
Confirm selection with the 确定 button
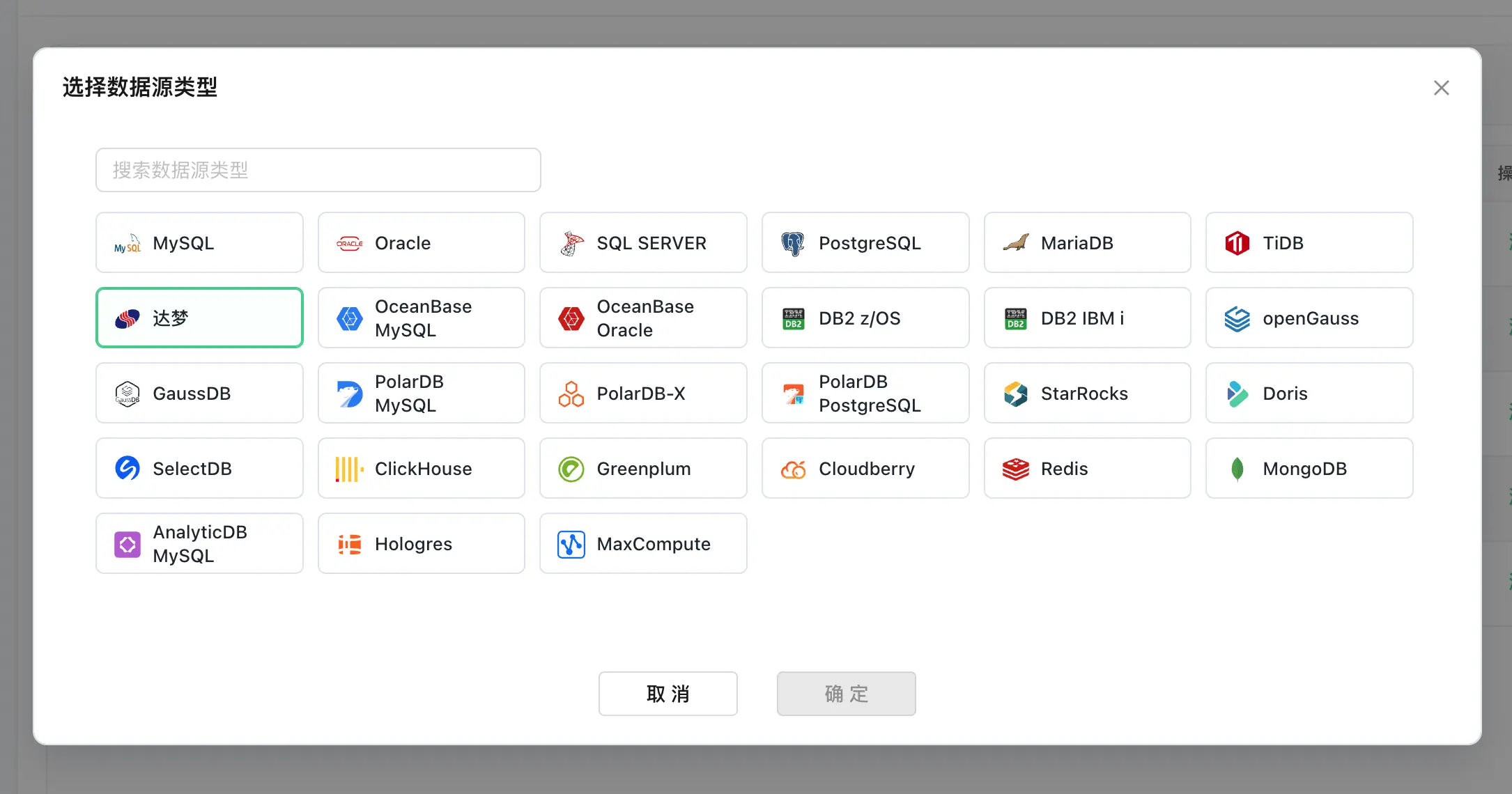point(847,694)
